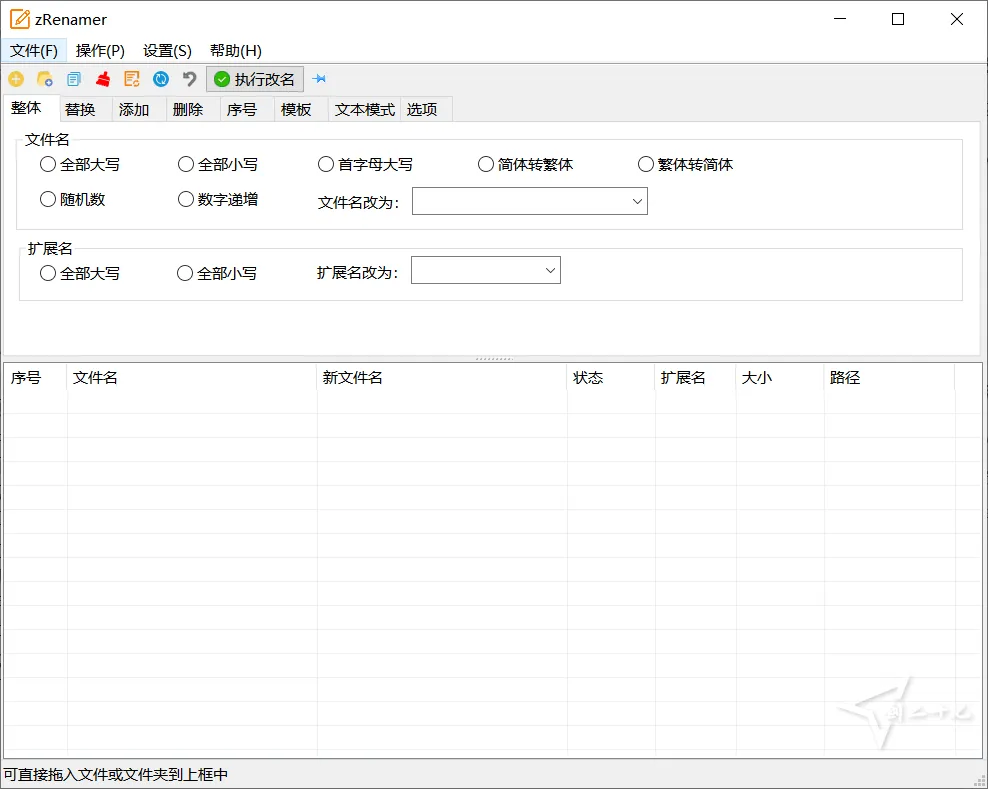Click the red broom clear-list icon
This screenshot has width=988, height=789.
click(101, 78)
